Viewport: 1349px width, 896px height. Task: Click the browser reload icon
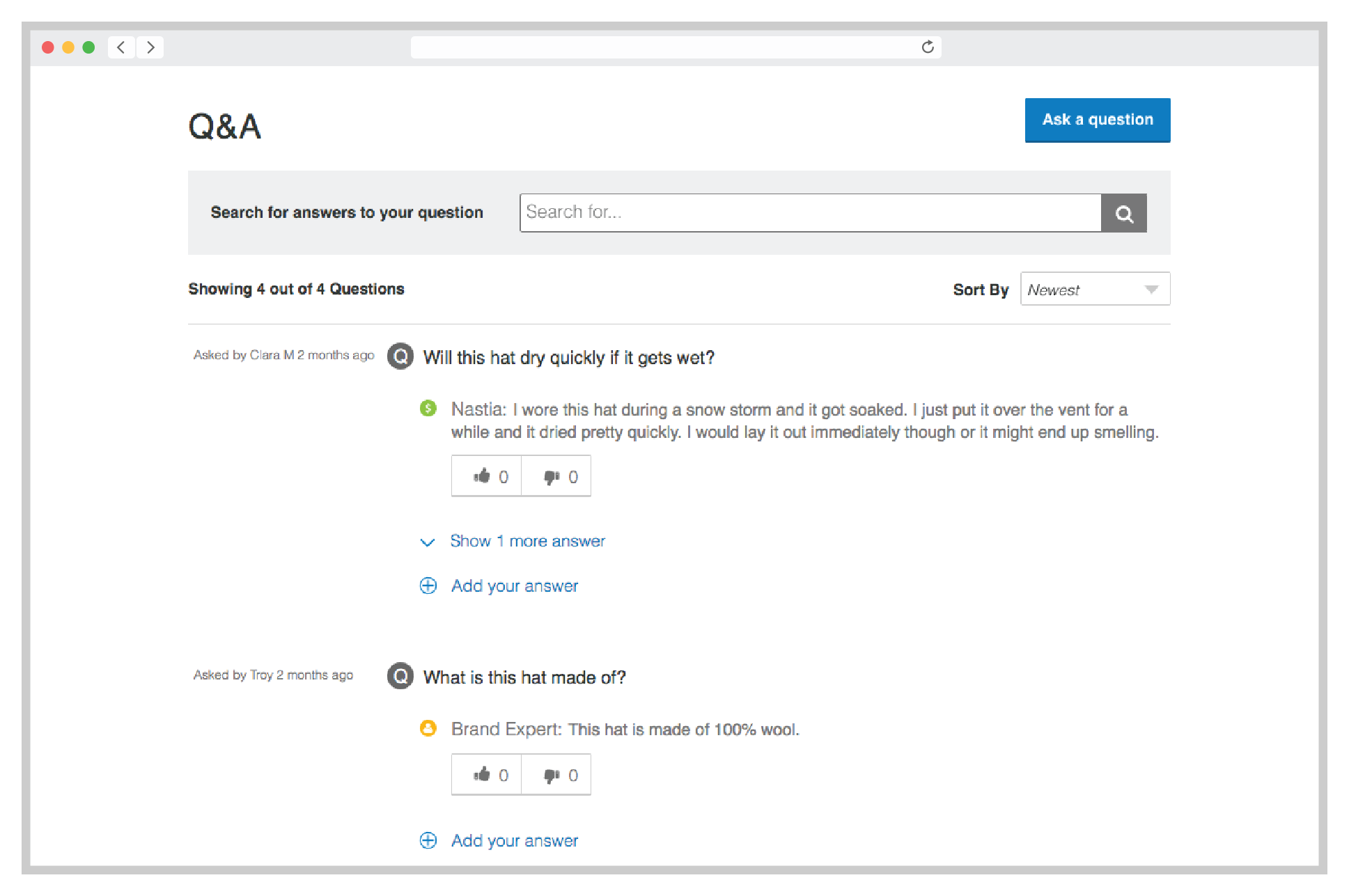click(927, 47)
